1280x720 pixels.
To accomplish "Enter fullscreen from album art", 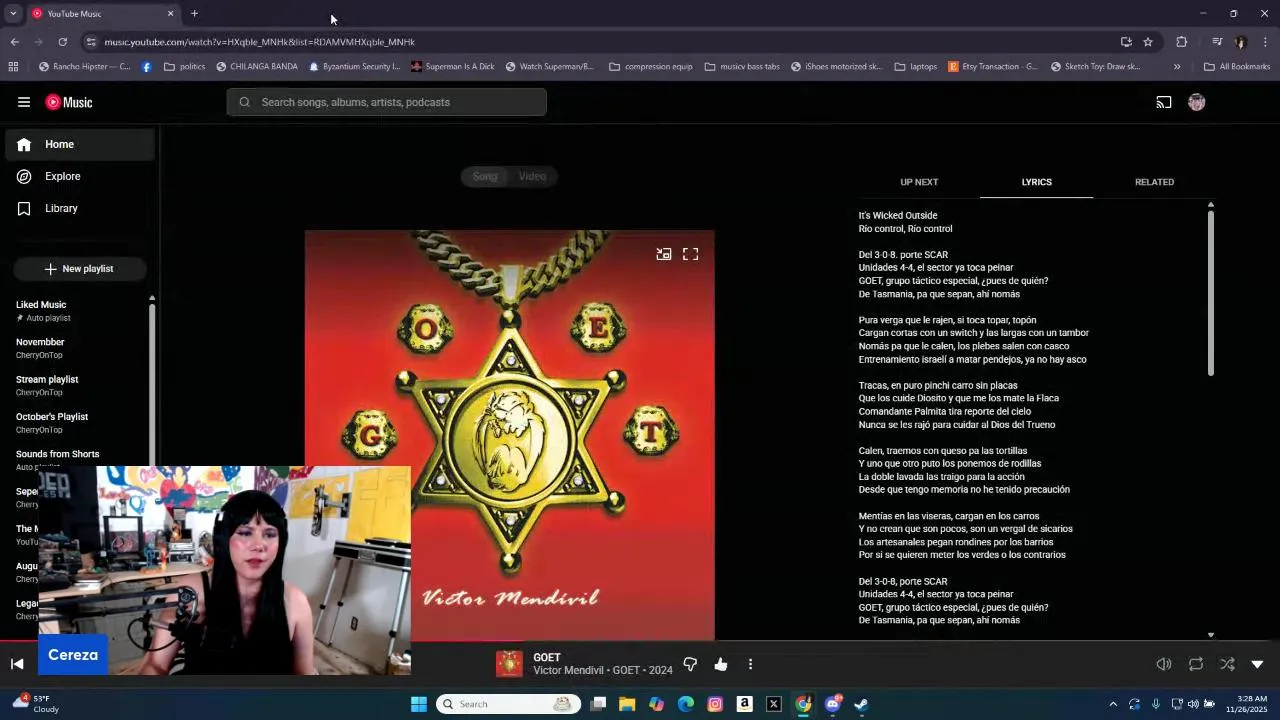I will pyautogui.click(x=691, y=254).
